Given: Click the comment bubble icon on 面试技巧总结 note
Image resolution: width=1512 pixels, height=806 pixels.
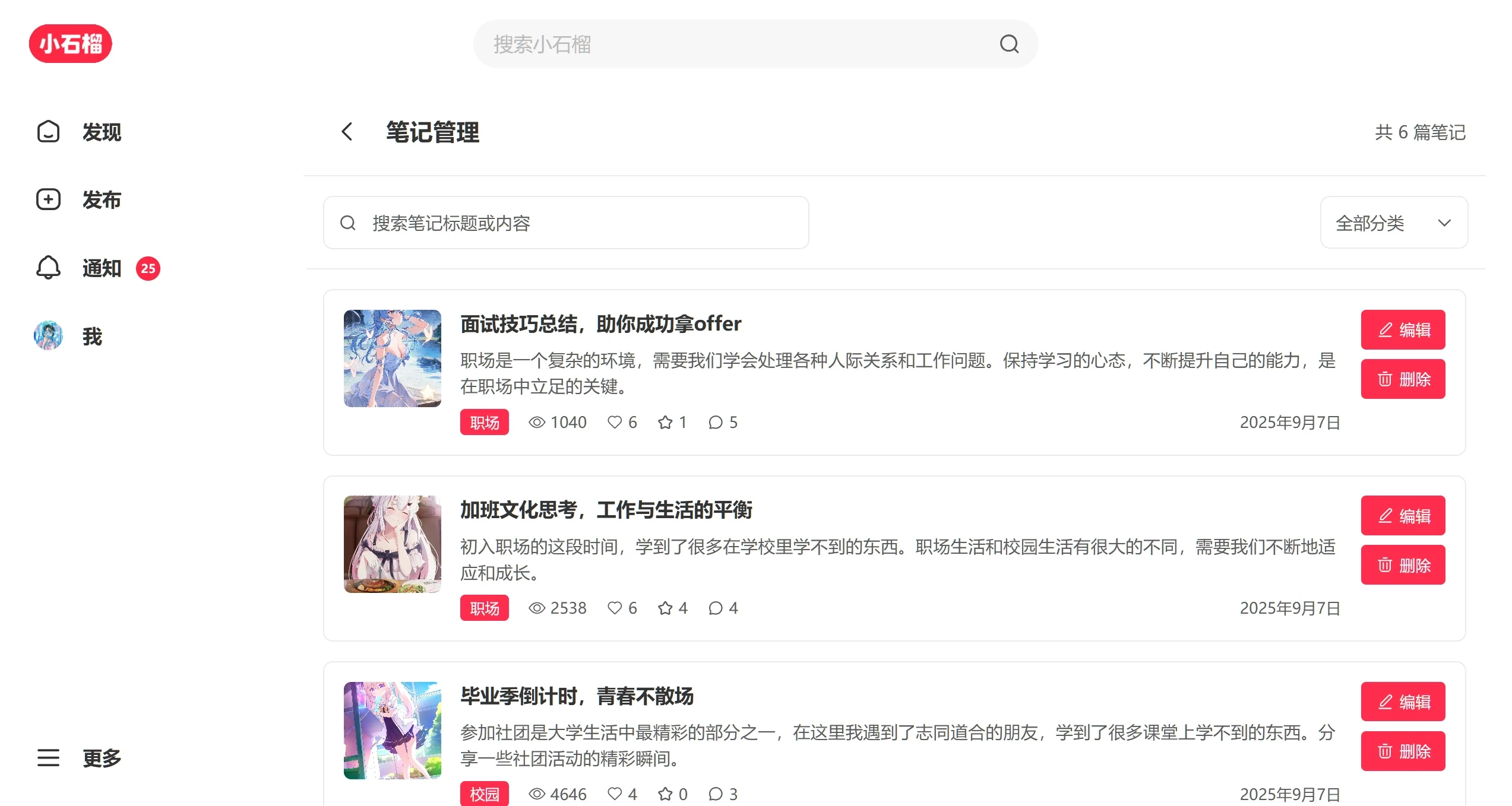Looking at the screenshot, I should [x=716, y=422].
